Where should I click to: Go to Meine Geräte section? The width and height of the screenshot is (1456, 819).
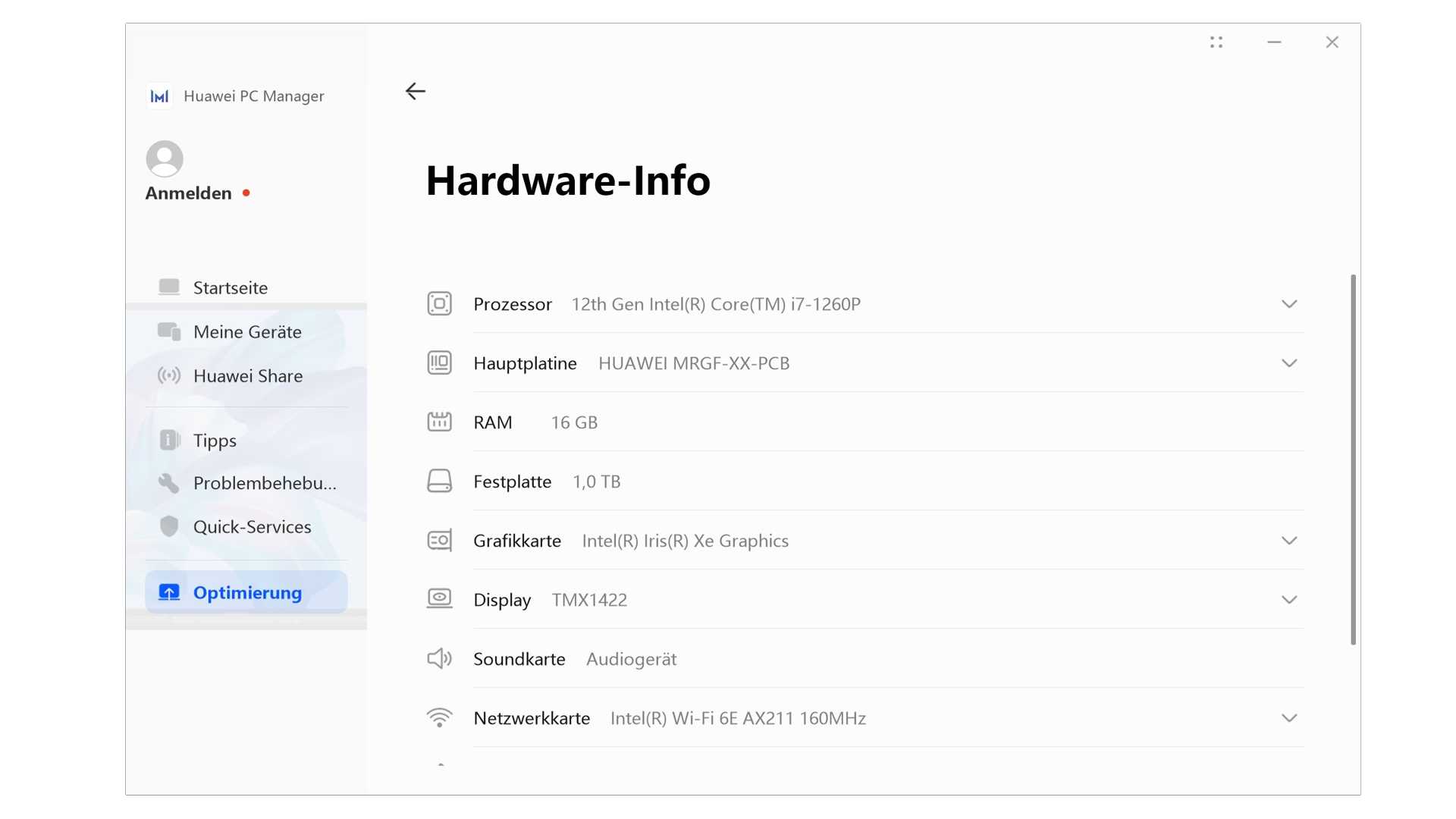click(x=247, y=331)
